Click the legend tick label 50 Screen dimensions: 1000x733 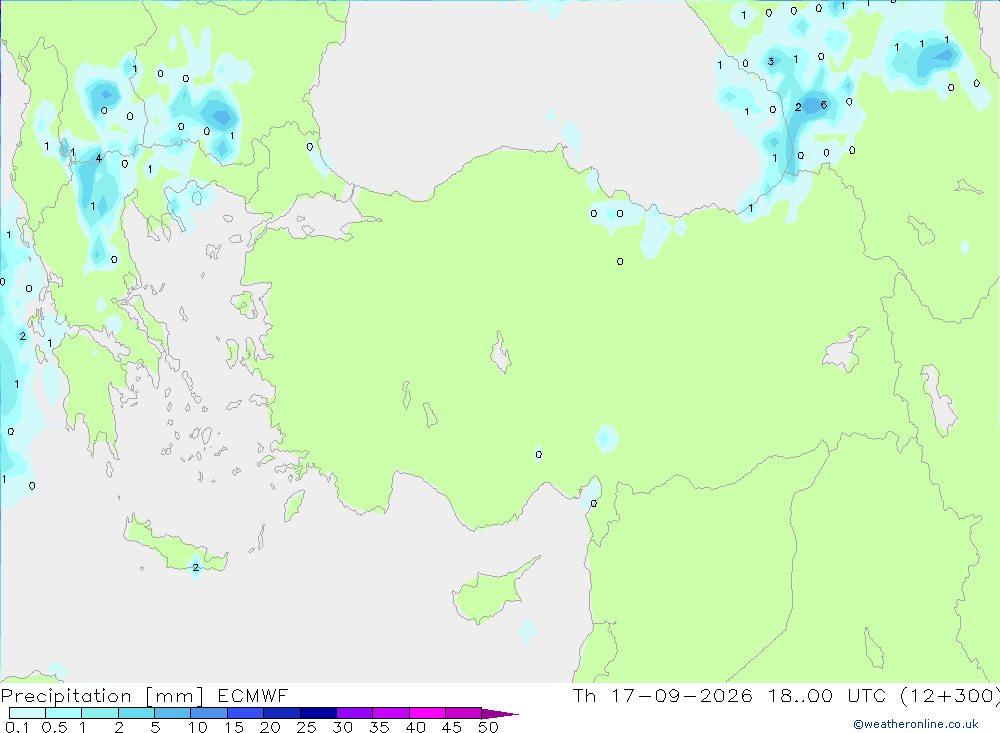(x=488, y=727)
